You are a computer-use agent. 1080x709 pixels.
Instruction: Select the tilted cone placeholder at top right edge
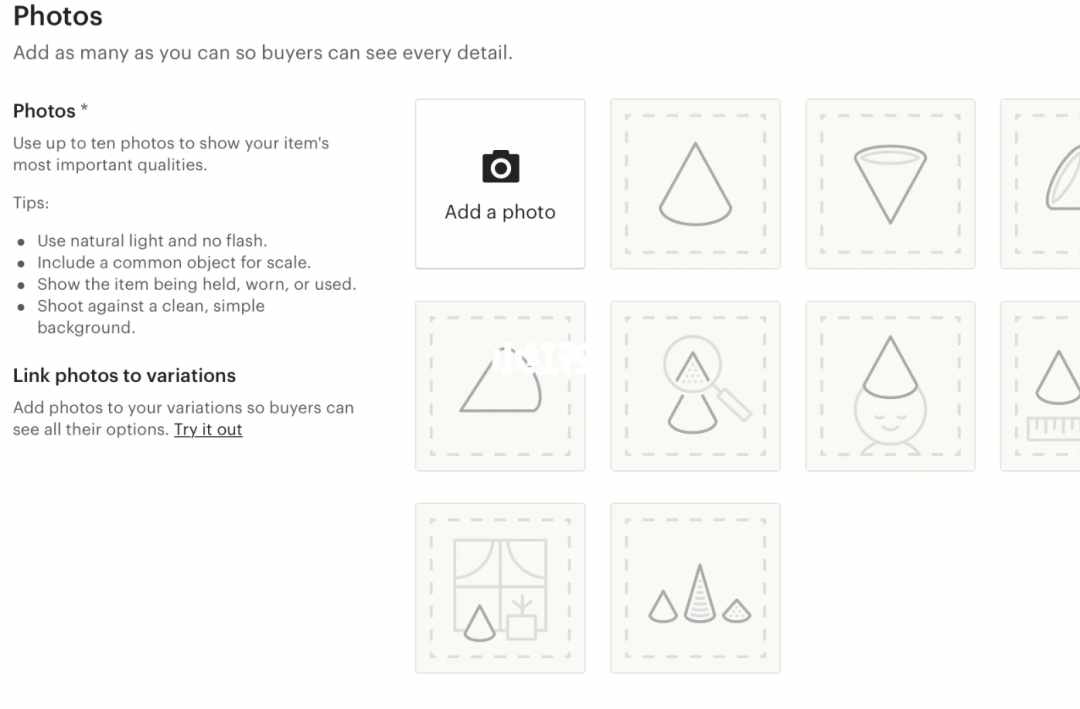[1041, 184]
